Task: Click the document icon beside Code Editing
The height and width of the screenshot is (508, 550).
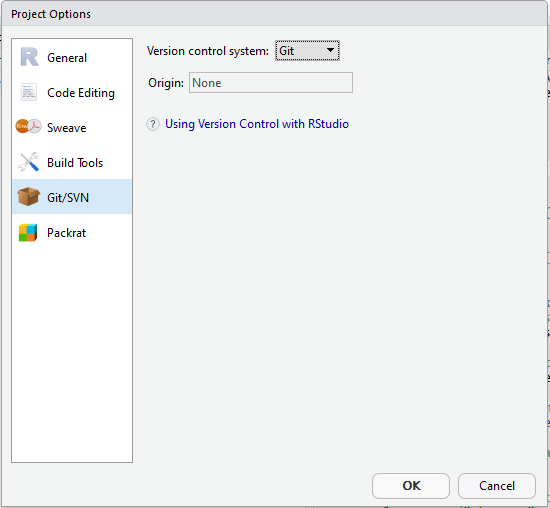Action: [28, 92]
